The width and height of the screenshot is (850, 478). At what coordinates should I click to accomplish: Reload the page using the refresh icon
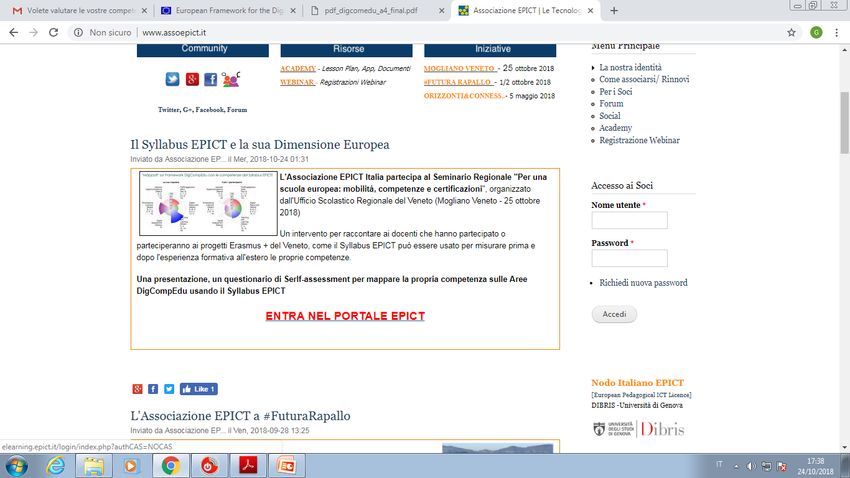point(53,32)
